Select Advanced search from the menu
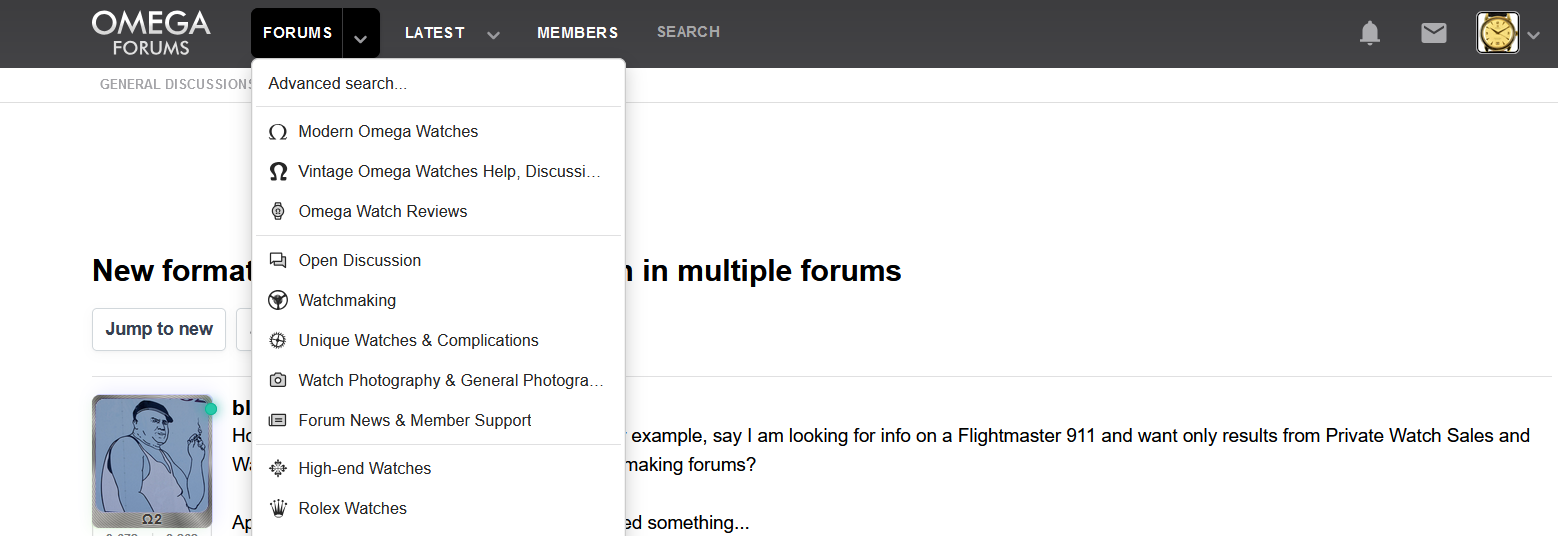 point(337,84)
